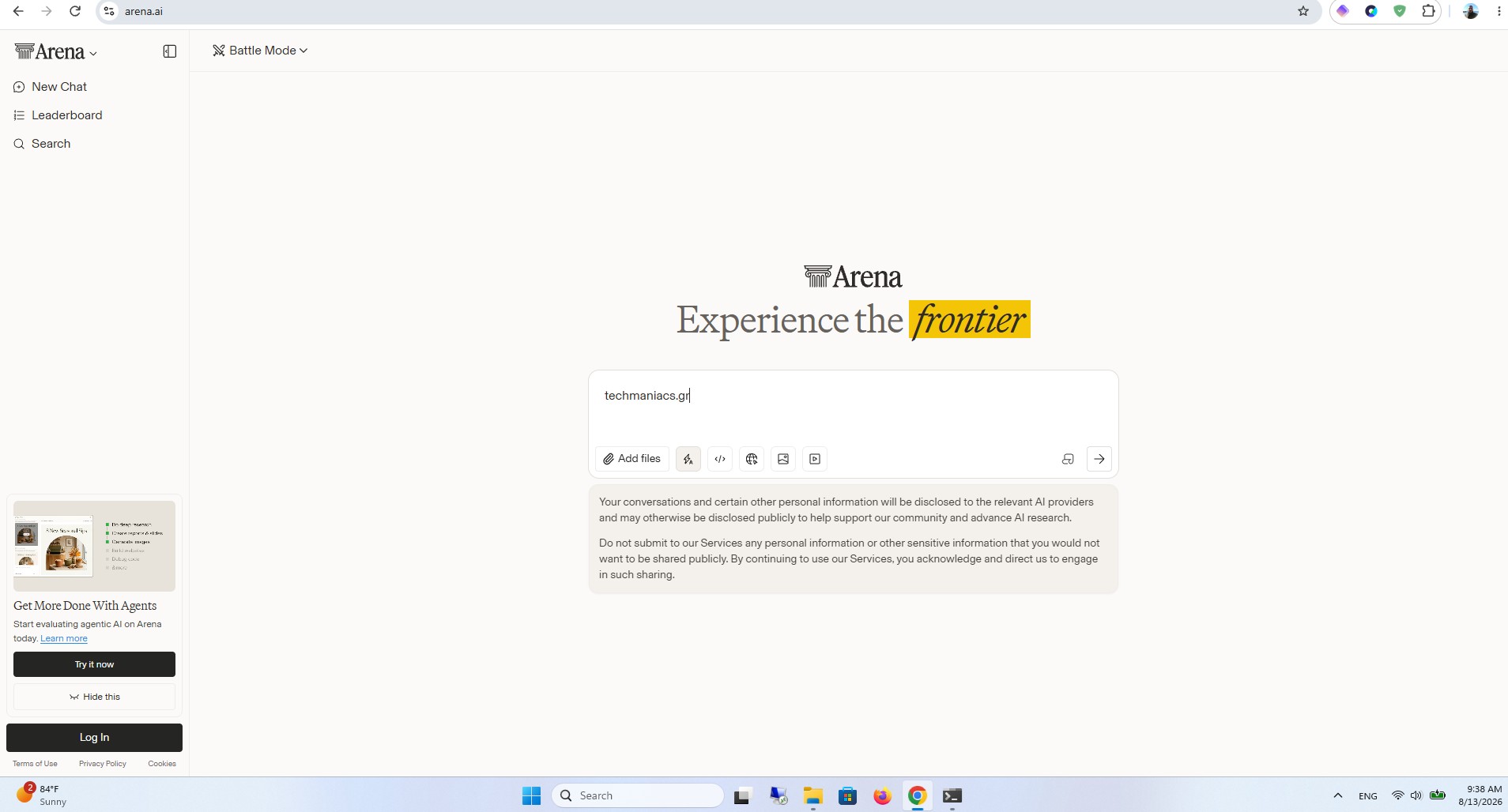
Task: Open the dark circular browser extension
Action: click(x=1371, y=11)
